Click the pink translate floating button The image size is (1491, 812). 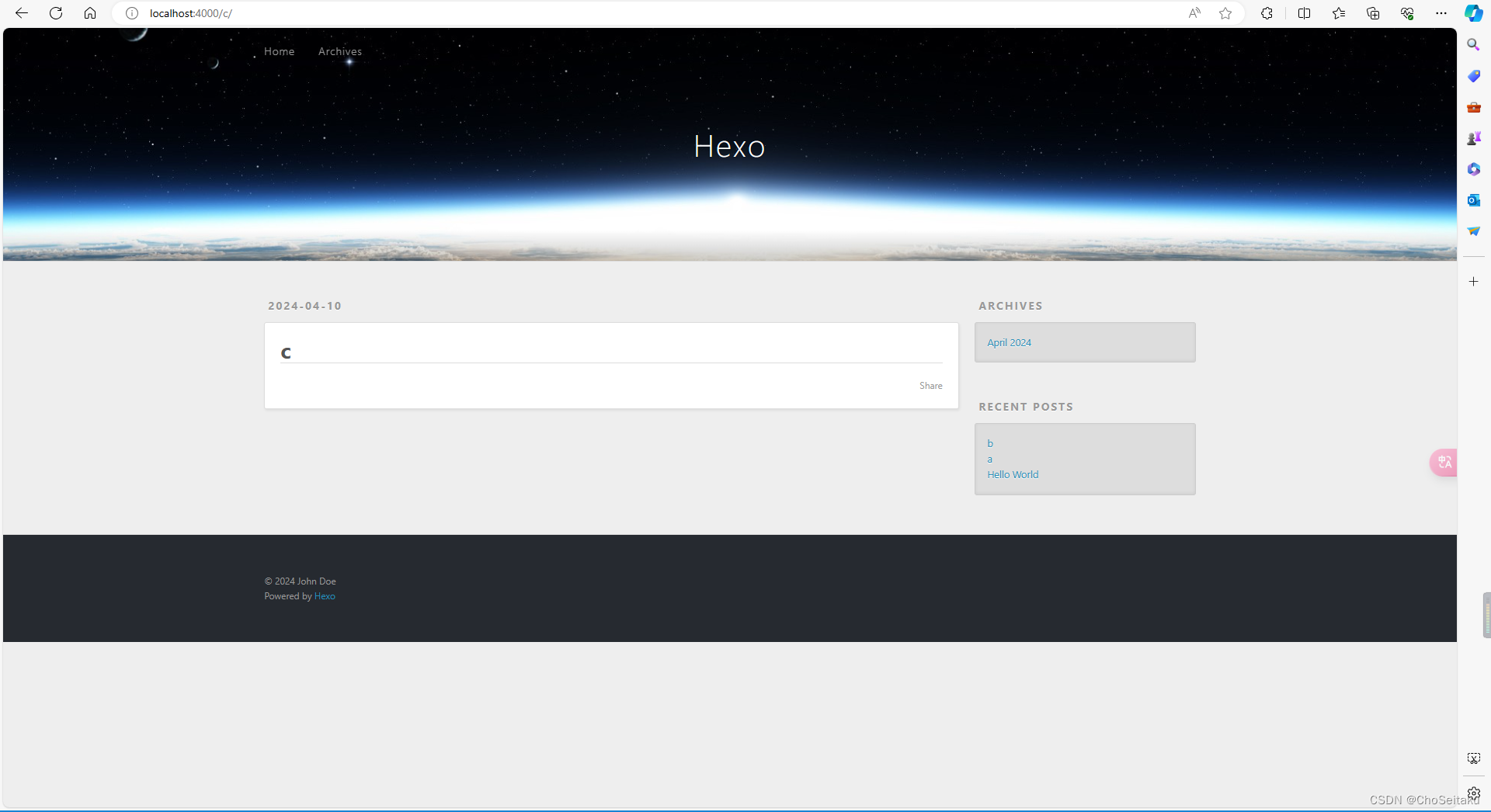click(1444, 463)
